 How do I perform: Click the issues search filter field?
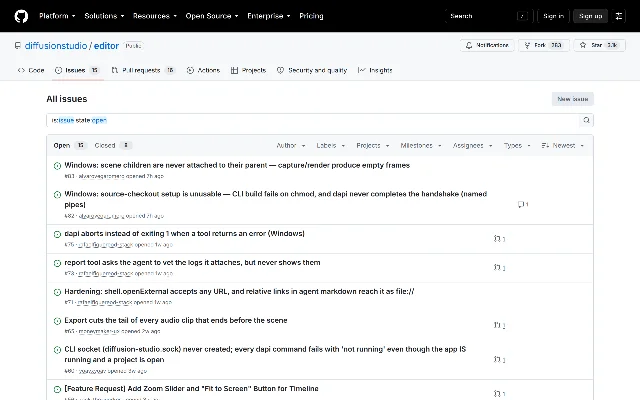pos(313,120)
